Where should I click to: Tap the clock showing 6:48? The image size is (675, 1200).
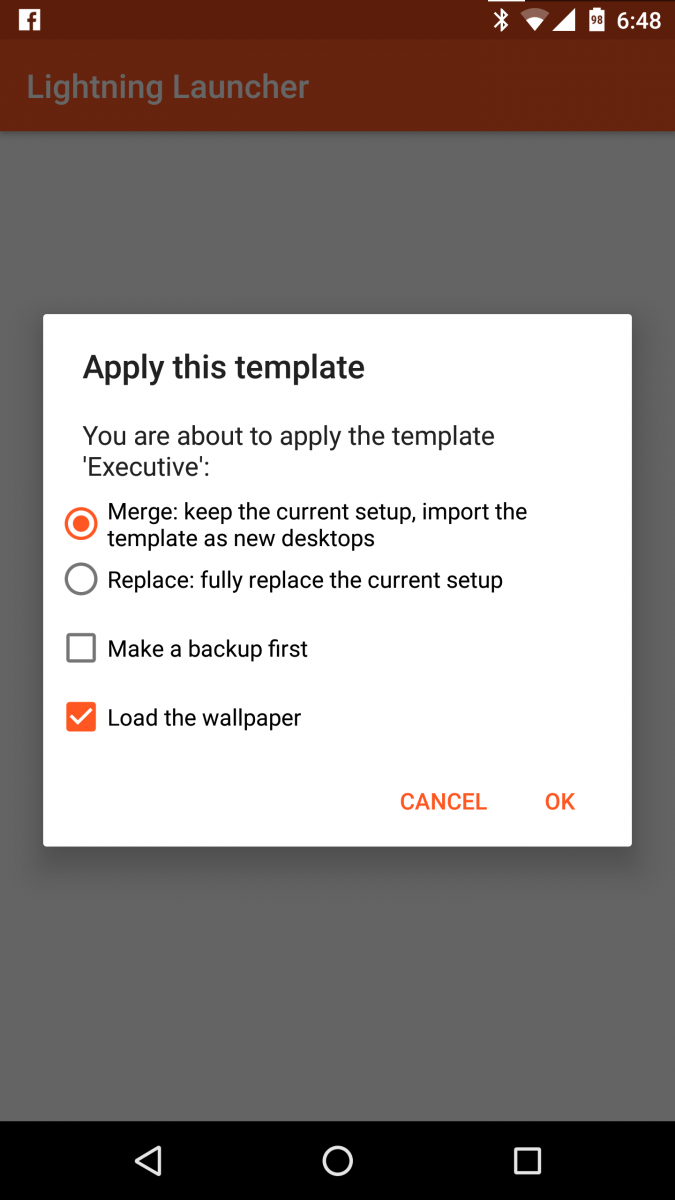point(639,20)
